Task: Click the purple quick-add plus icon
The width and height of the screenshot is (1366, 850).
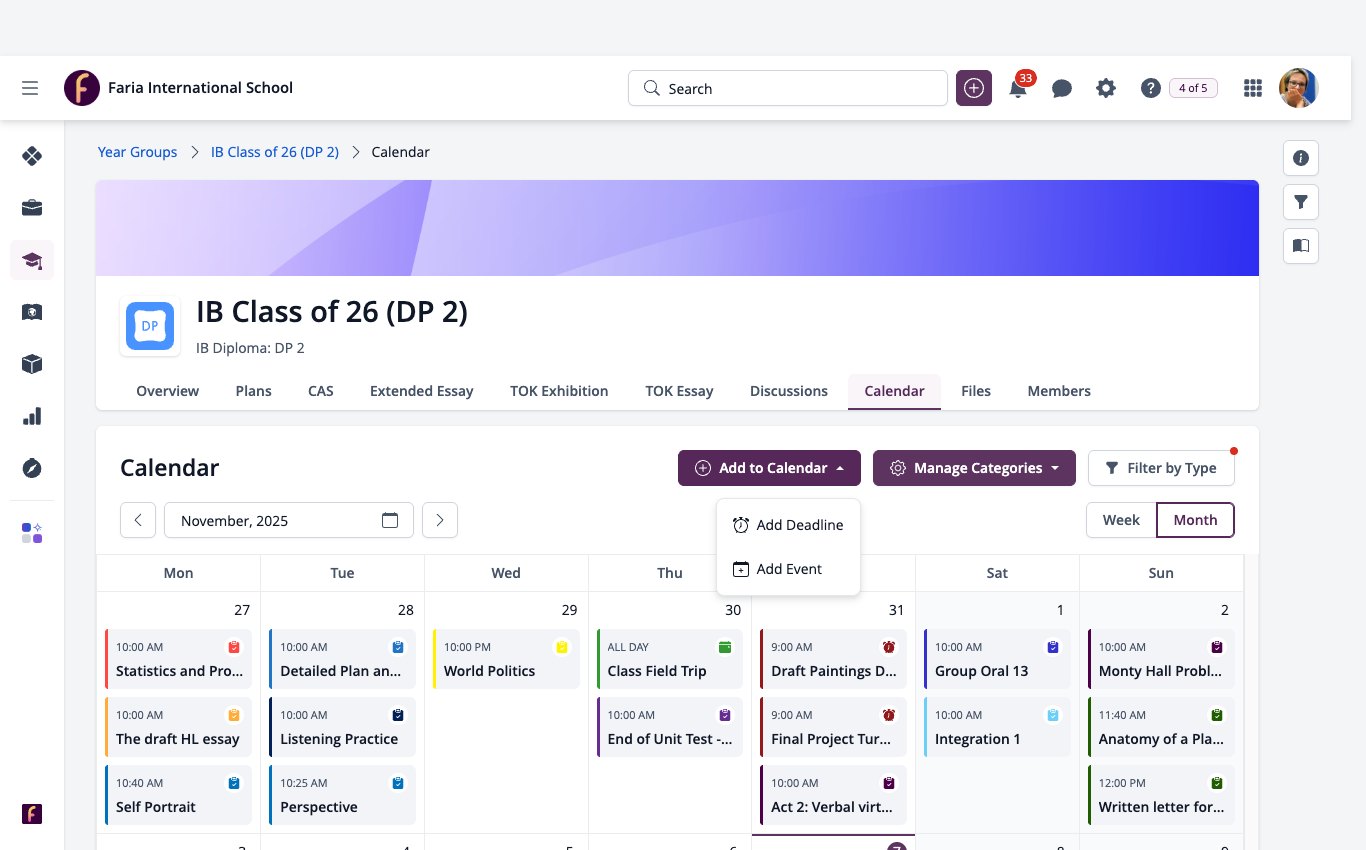Action: coord(974,88)
